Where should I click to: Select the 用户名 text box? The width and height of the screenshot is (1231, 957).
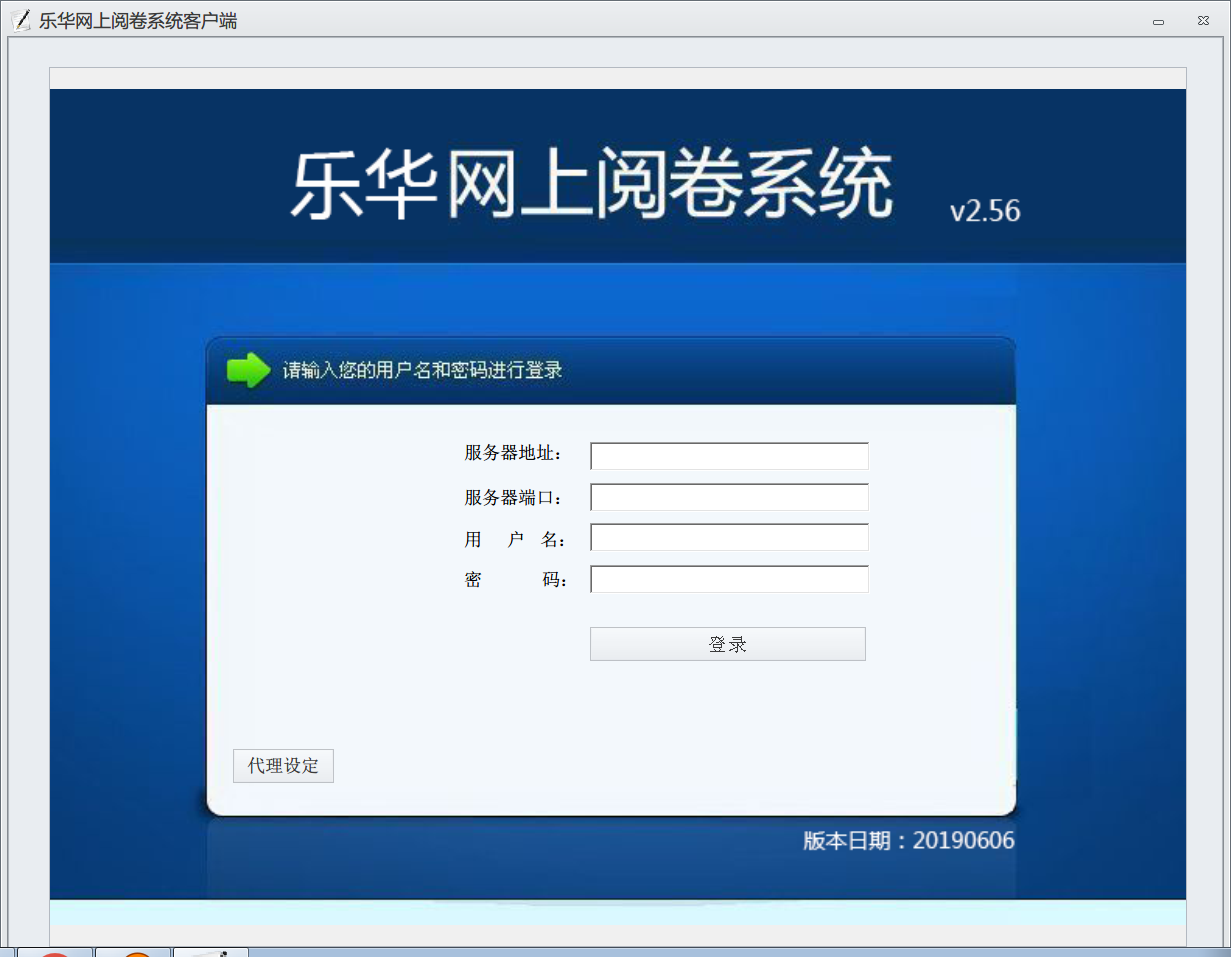click(x=729, y=538)
